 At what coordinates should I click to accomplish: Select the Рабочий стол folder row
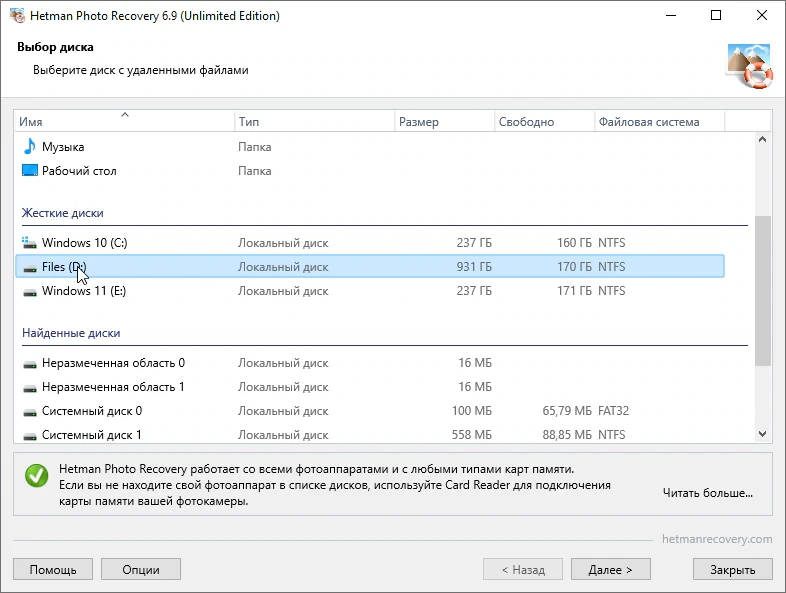[369, 170]
